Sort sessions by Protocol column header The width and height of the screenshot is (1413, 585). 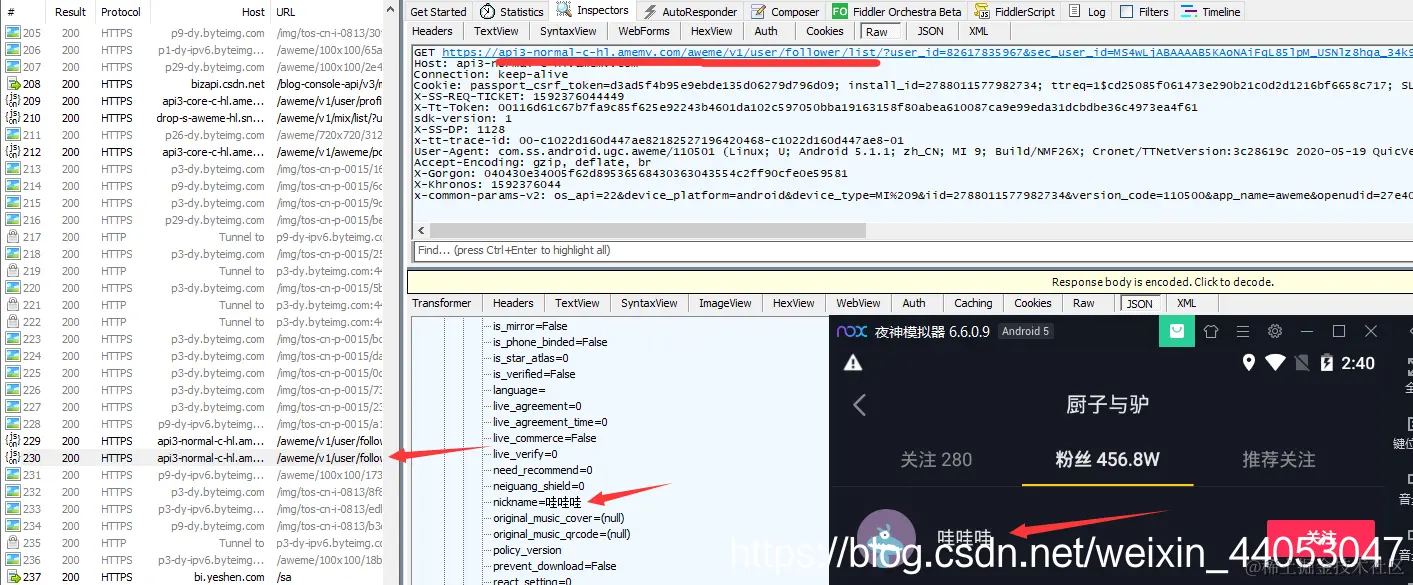121,12
